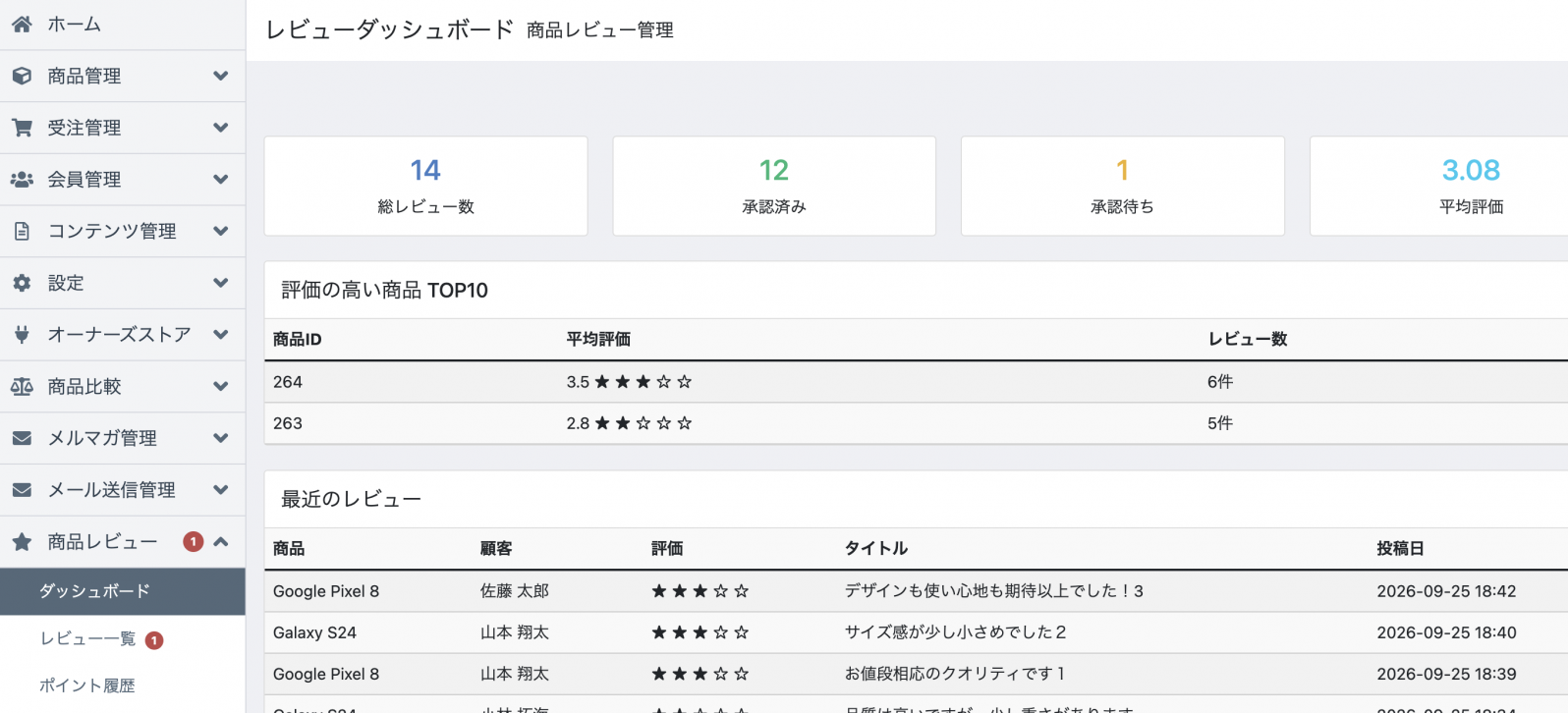Click the 評価の高い商品 TOP10 heading

click(384, 291)
